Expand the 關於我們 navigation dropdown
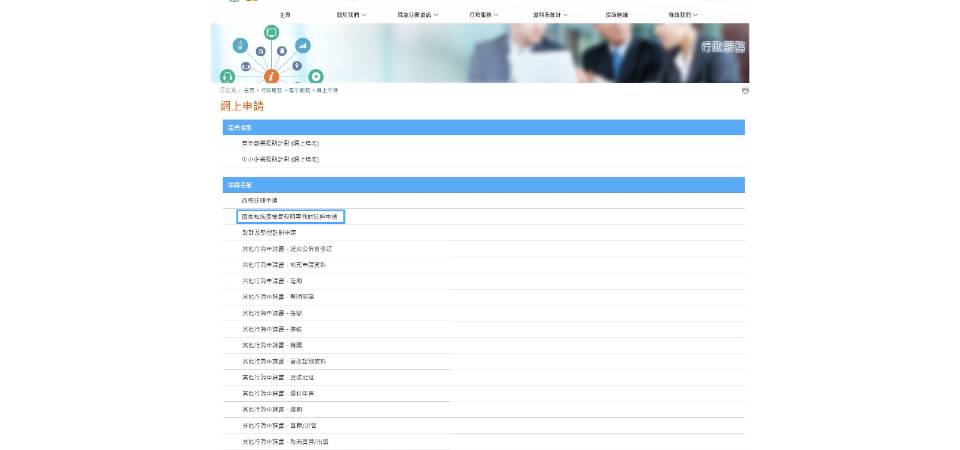Viewport: 960px width, 450px height. 352,15
